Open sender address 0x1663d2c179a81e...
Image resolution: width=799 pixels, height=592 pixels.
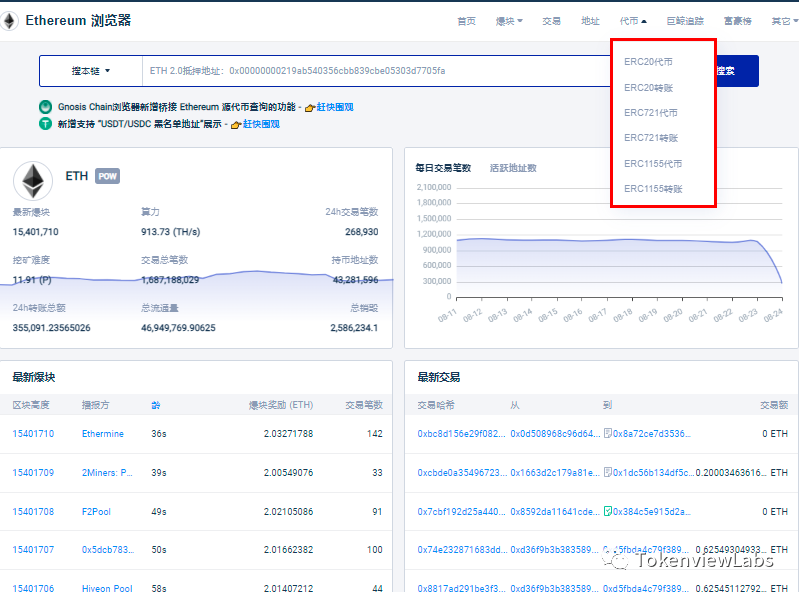pos(555,472)
